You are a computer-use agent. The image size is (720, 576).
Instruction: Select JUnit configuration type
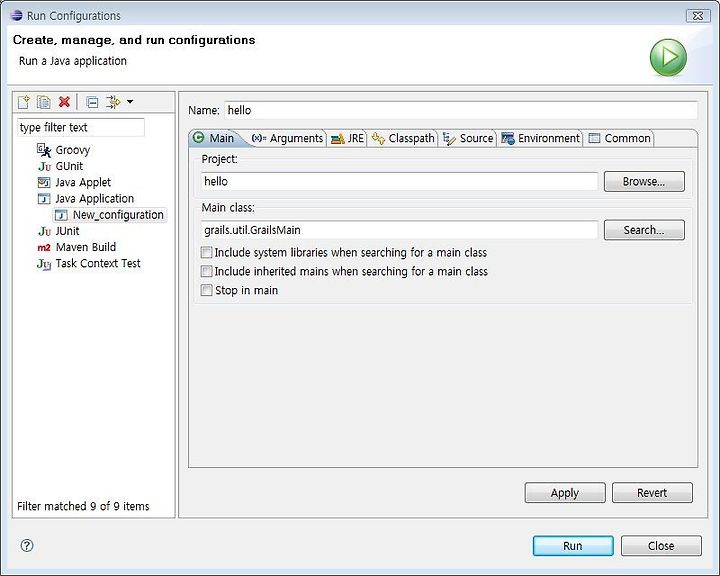68,231
